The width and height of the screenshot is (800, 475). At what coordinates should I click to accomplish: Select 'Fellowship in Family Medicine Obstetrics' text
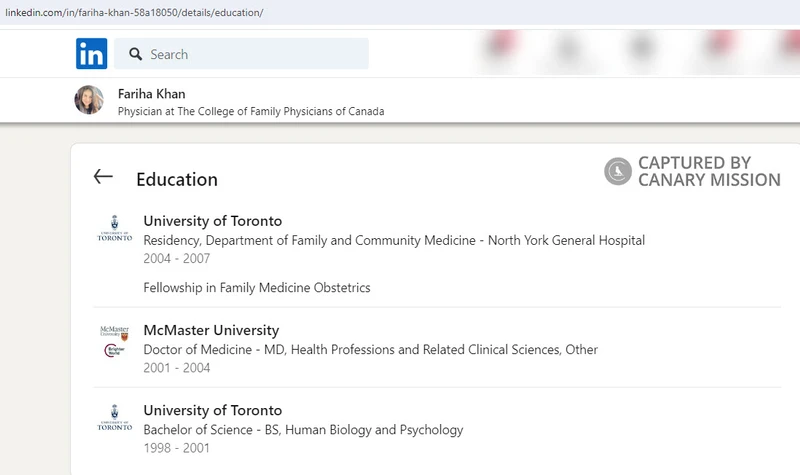257,288
